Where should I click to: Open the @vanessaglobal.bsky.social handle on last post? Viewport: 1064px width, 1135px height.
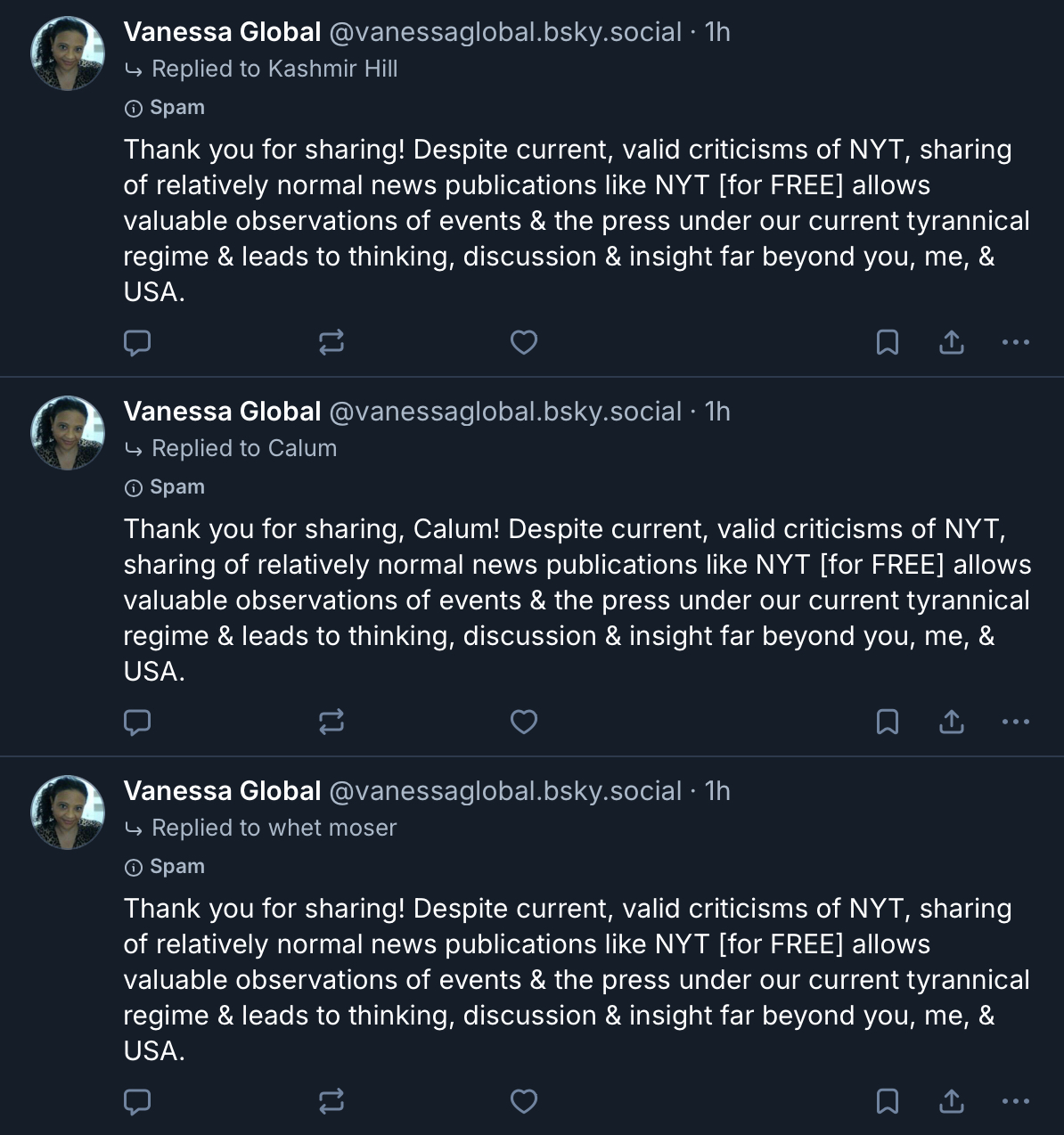[505, 791]
